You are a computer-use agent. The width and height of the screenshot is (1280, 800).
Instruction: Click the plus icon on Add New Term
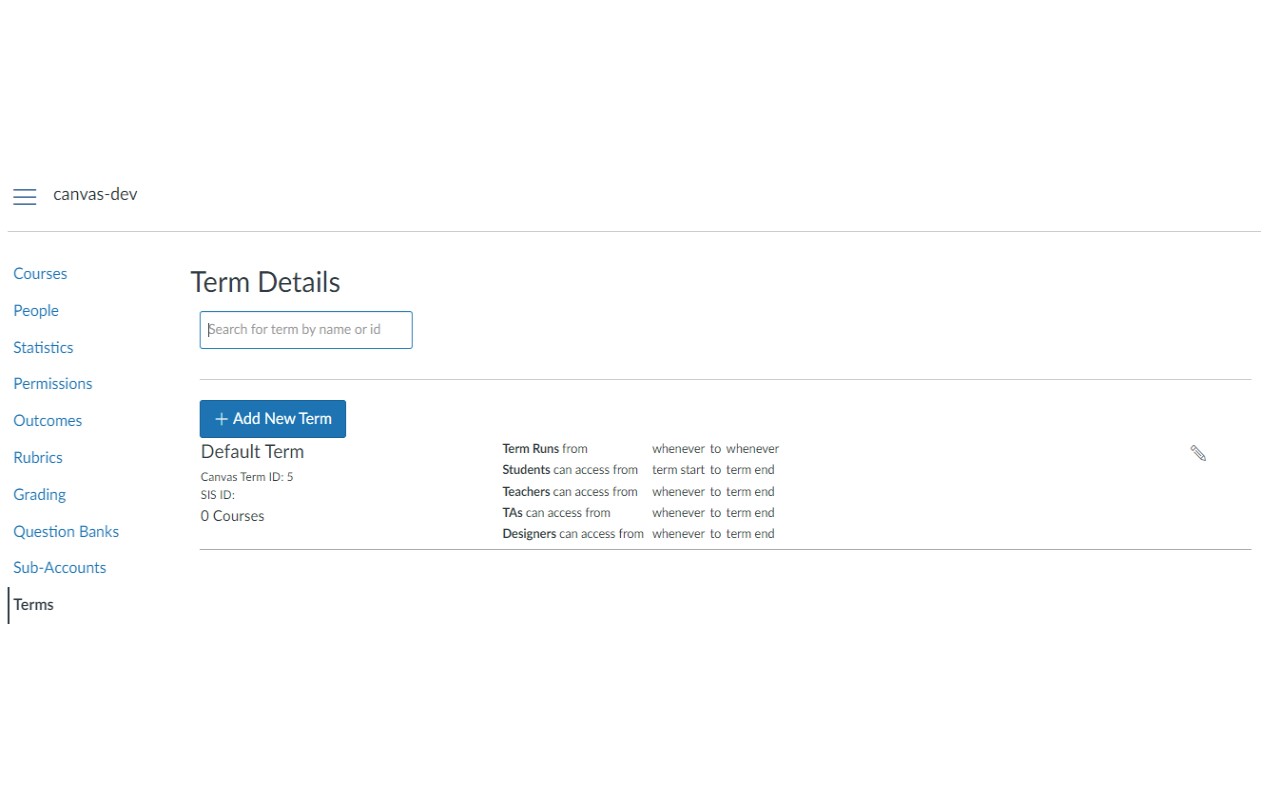click(220, 418)
